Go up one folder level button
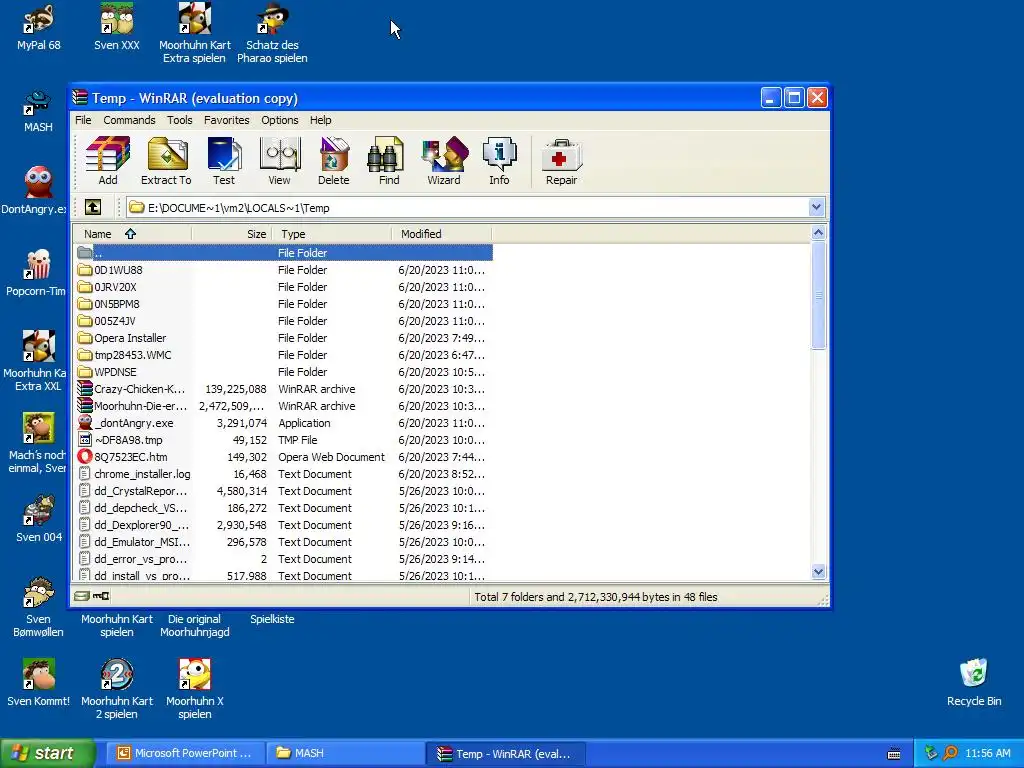The height and width of the screenshot is (768, 1024). pos(93,208)
